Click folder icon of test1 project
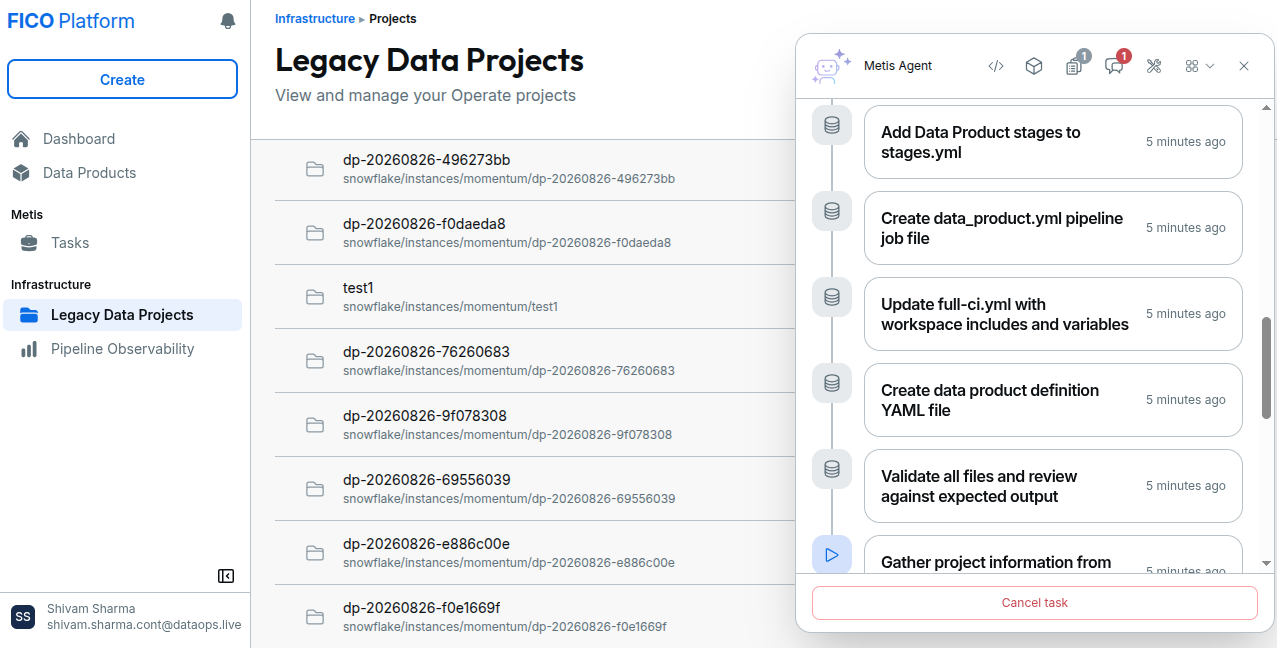 (x=315, y=297)
